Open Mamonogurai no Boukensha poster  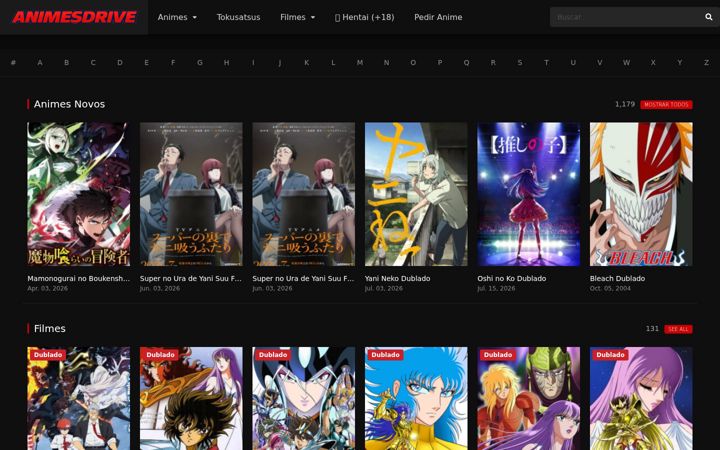(79, 194)
